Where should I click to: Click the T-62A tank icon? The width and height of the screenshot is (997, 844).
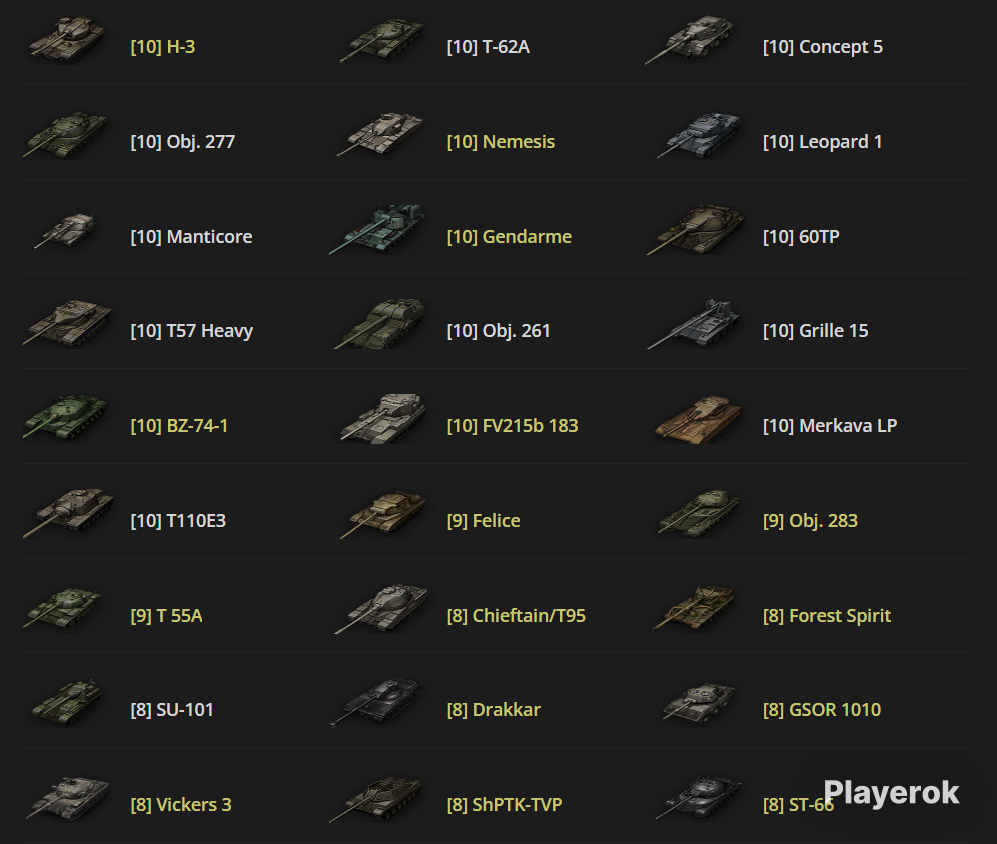(x=382, y=40)
